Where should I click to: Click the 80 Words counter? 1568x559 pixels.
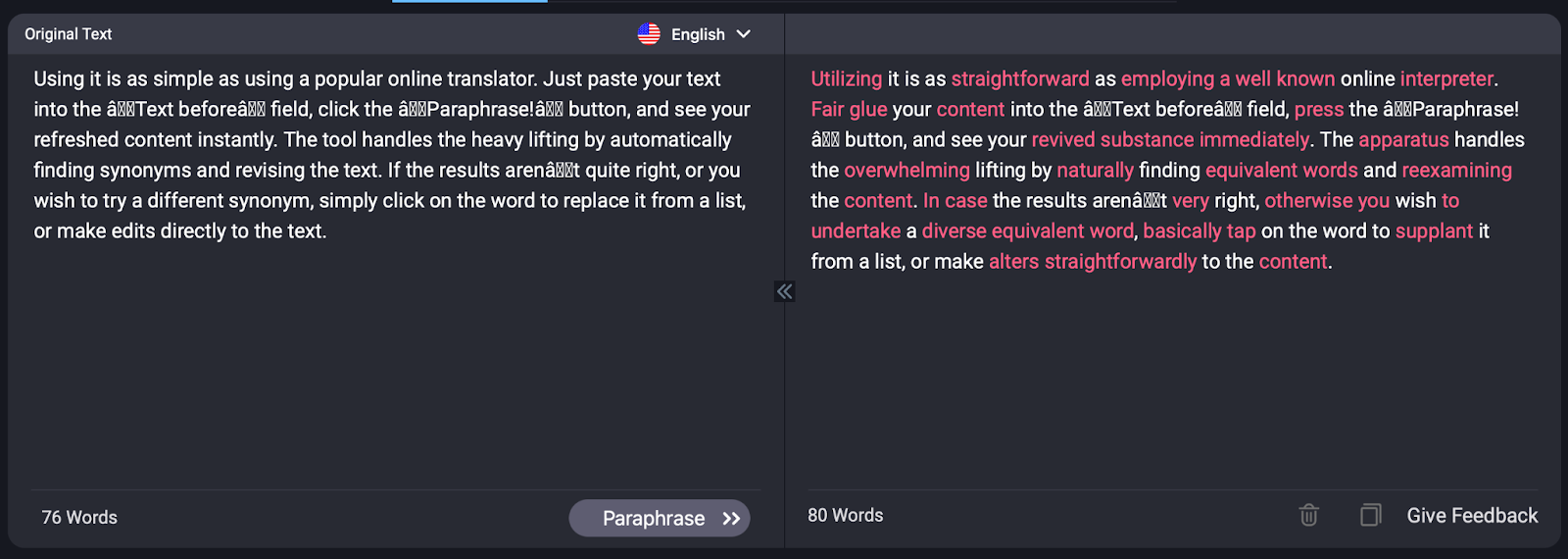pos(845,516)
